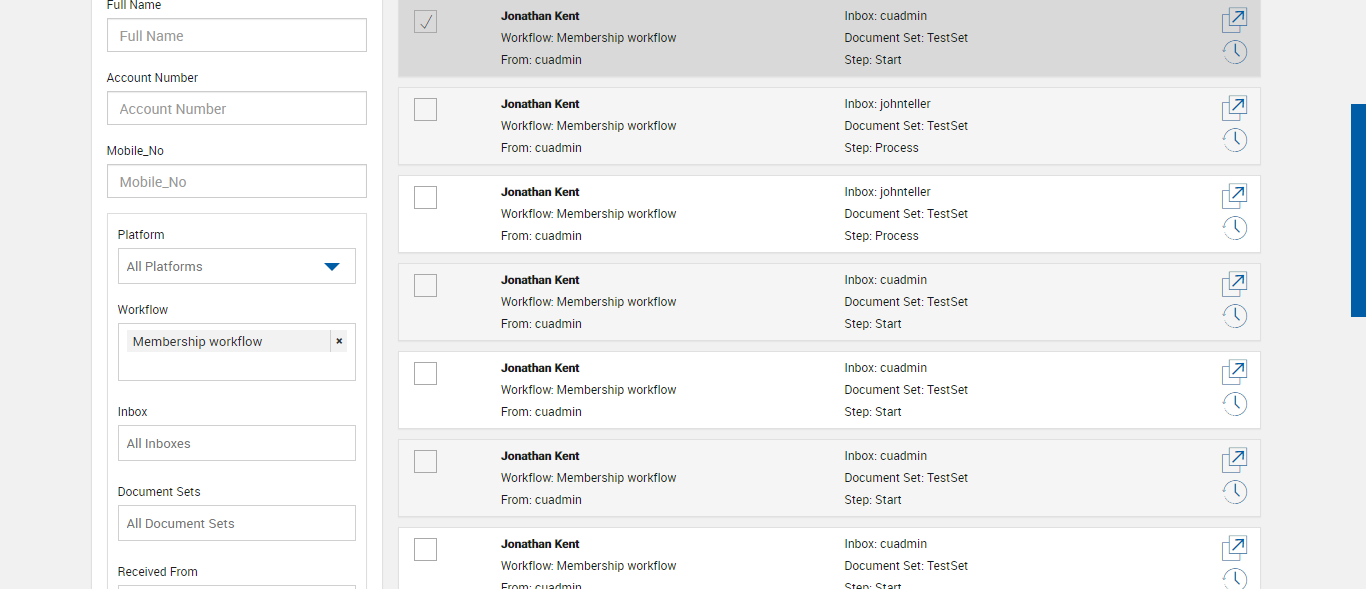Screen dimensions: 1366x589
Task: Uncheck the selected Jonathan Kent item checkbox
Action: pos(425,21)
